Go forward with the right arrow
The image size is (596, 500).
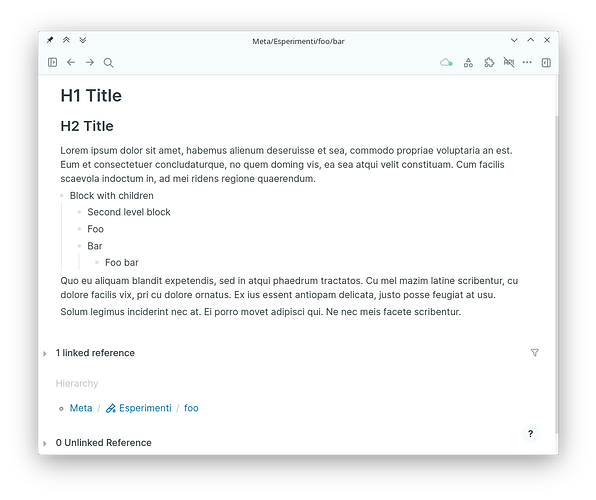(90, 62)
